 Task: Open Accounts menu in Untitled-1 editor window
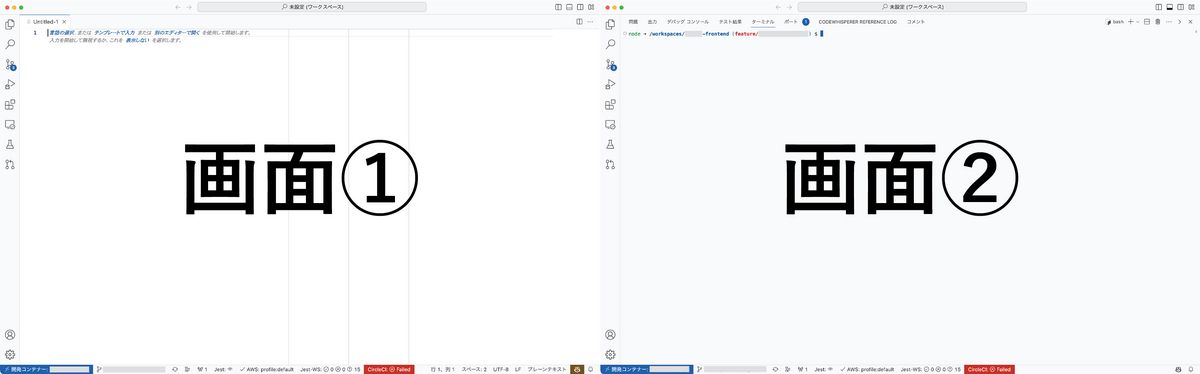click(10, 335)
